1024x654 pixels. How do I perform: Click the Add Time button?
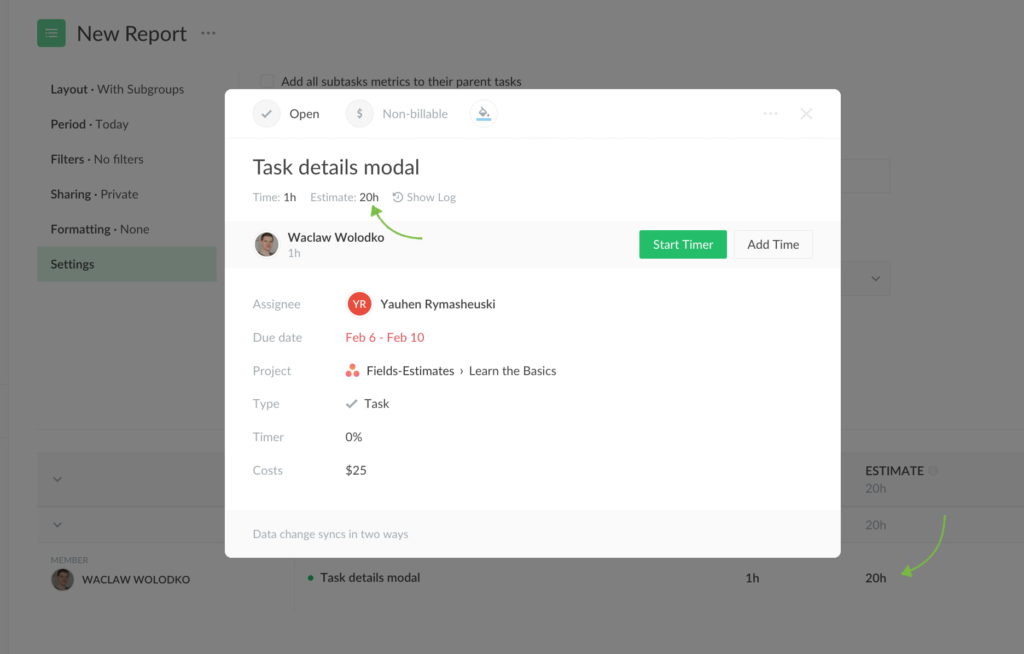(773, 244)
